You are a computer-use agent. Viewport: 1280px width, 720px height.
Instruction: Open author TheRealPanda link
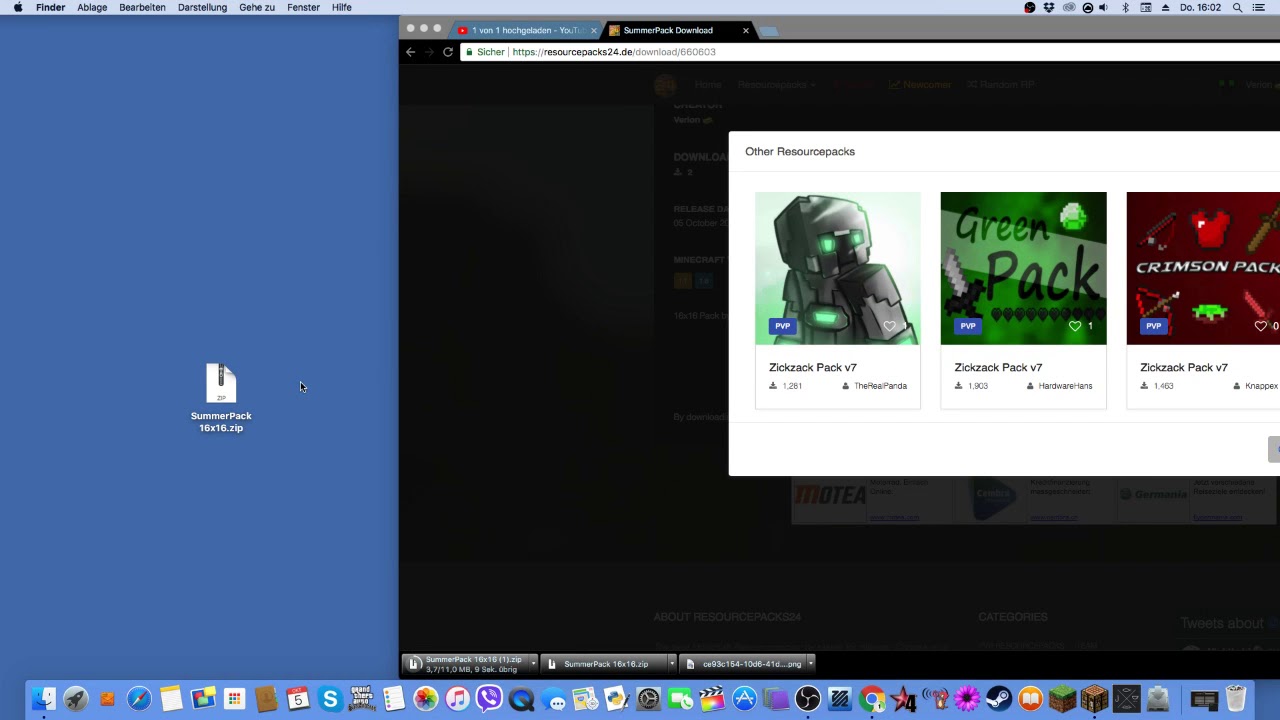880,386
